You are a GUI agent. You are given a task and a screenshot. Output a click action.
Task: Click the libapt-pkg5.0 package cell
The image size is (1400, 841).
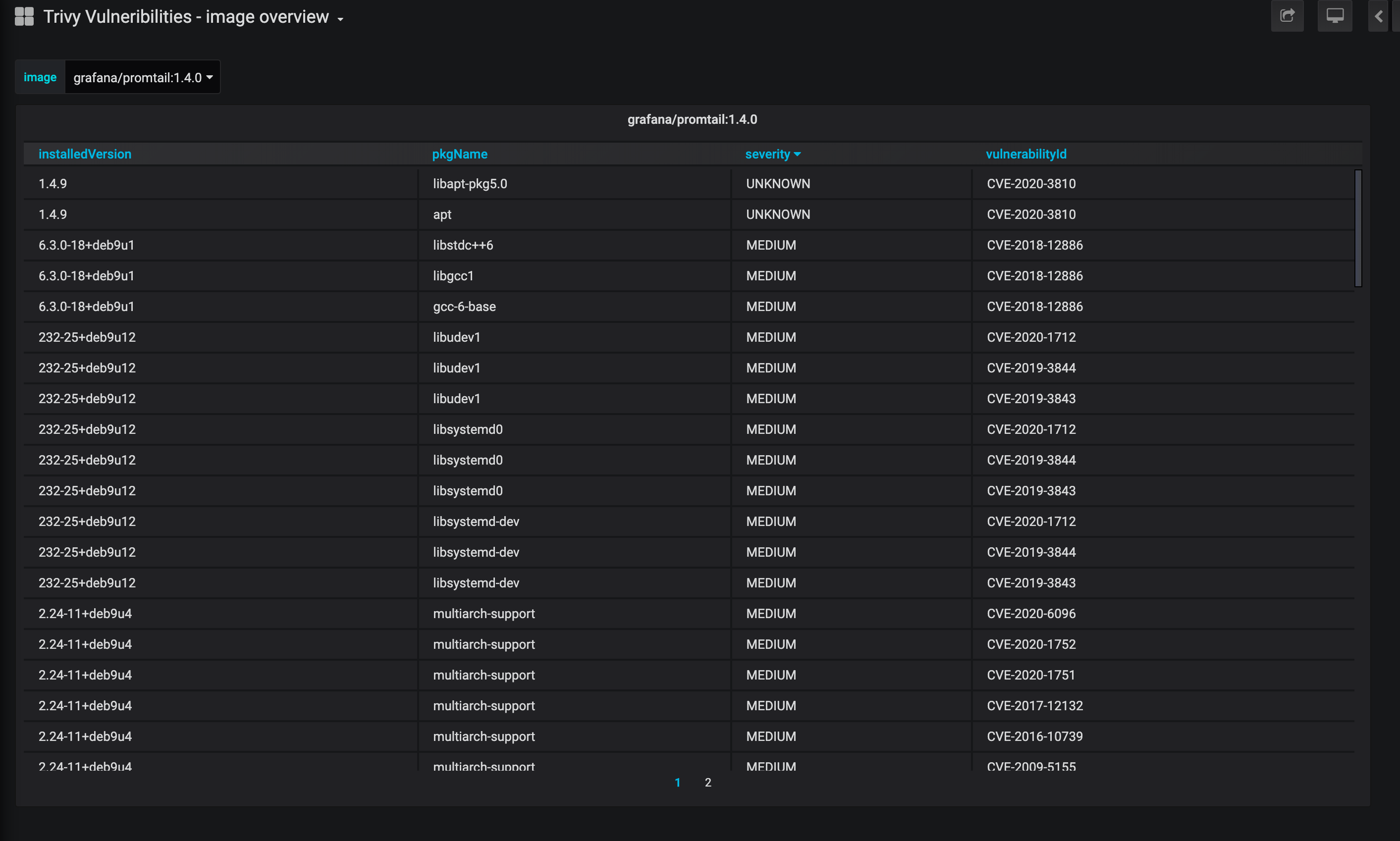coord(470,184)
